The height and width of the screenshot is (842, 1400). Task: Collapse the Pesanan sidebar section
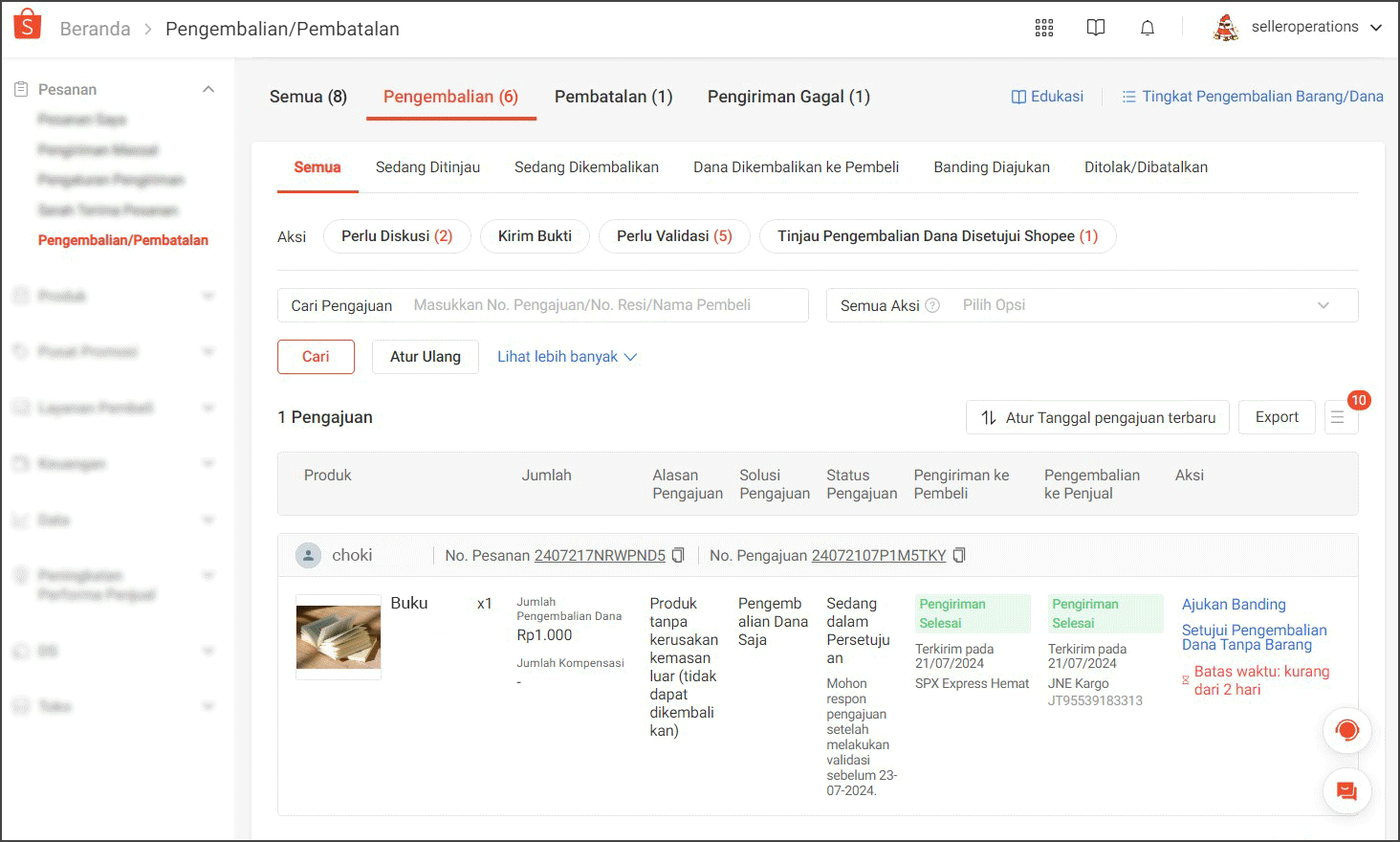pyautogui.click(x=208, y=89)
